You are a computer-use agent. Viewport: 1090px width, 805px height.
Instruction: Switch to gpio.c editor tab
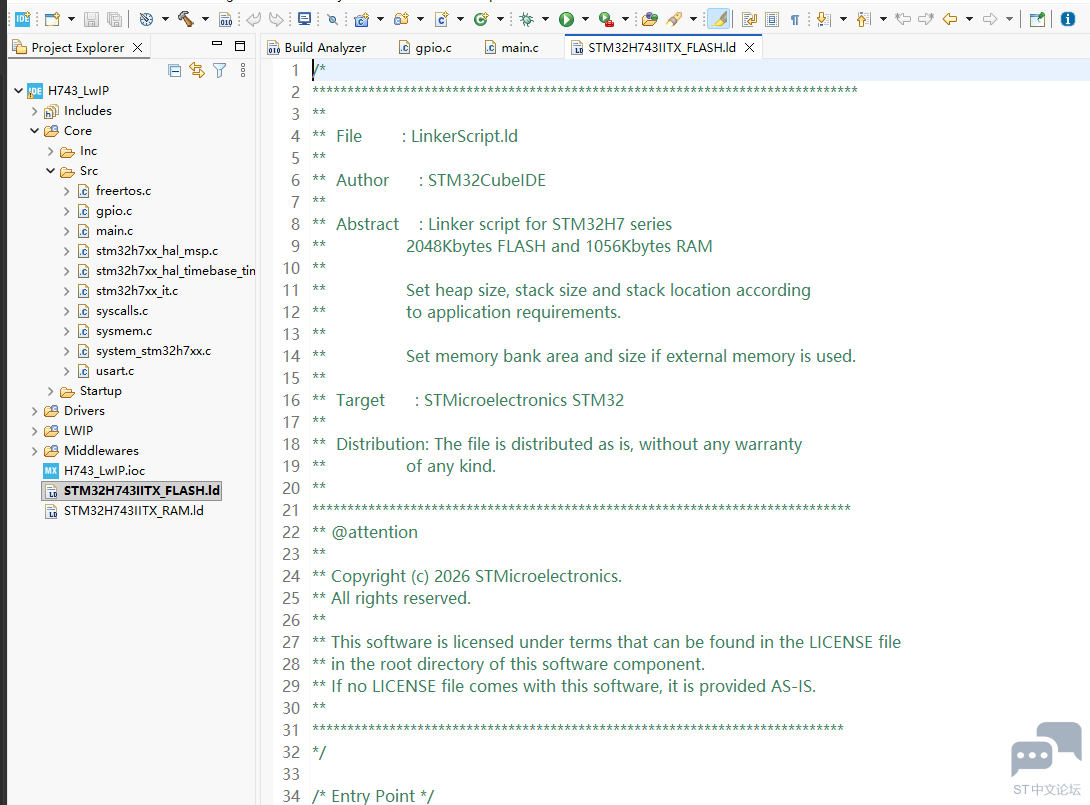425,47
